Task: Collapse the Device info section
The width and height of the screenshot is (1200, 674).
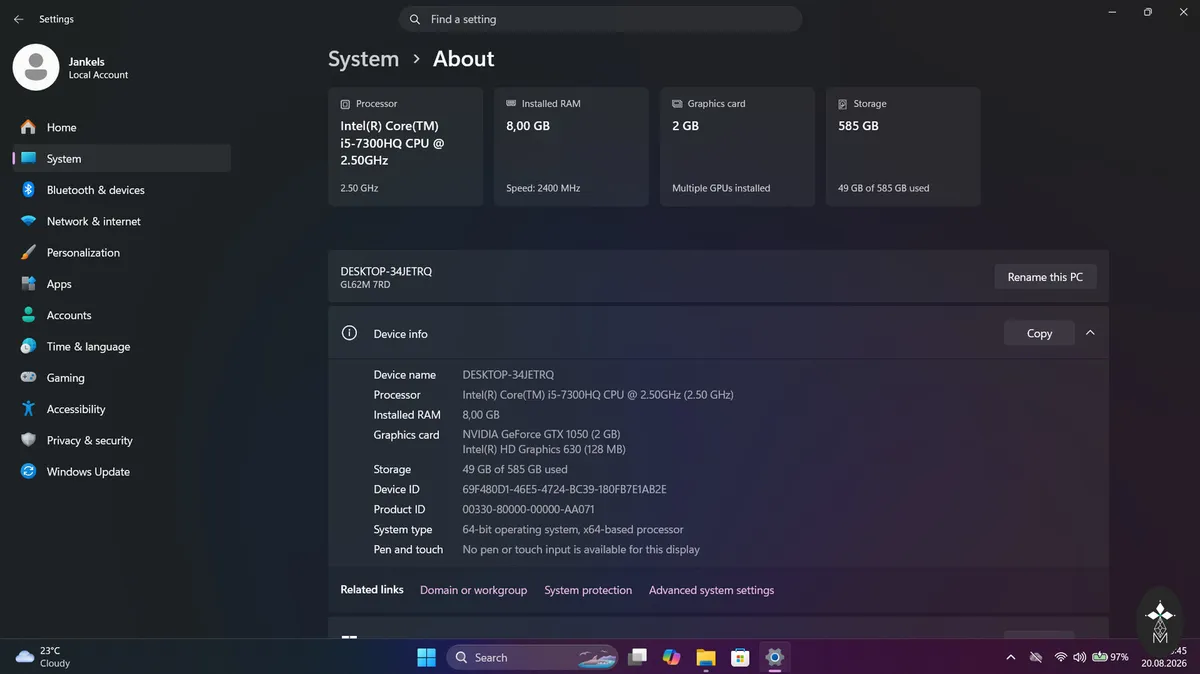Action: pos(1090,333)
